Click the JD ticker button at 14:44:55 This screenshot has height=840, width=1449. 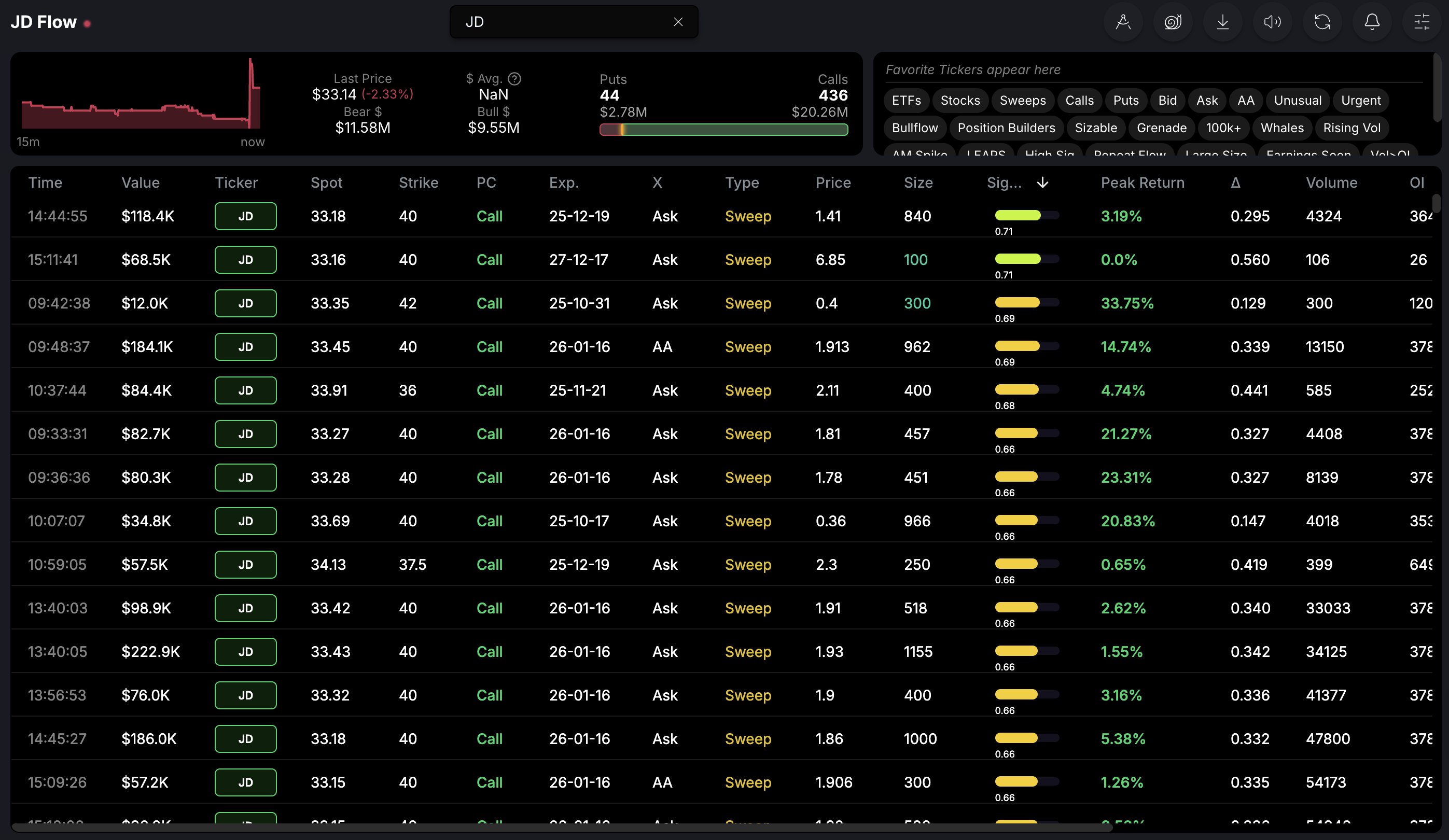click(x=245, y=216)
